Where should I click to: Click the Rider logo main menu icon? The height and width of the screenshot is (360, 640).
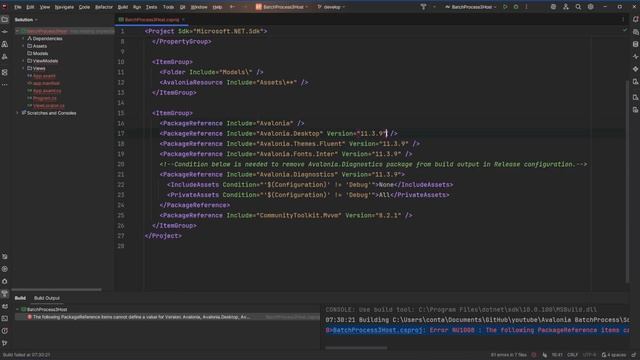coord(5,7)
